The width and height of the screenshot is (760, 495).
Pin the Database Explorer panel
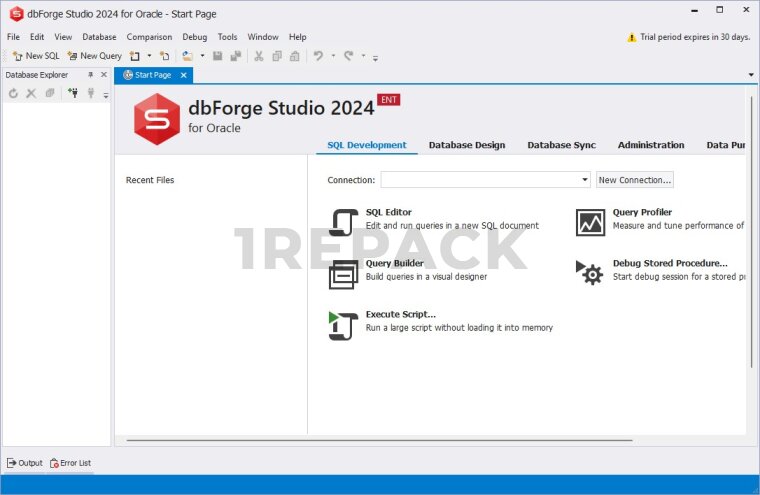point(90,75)
